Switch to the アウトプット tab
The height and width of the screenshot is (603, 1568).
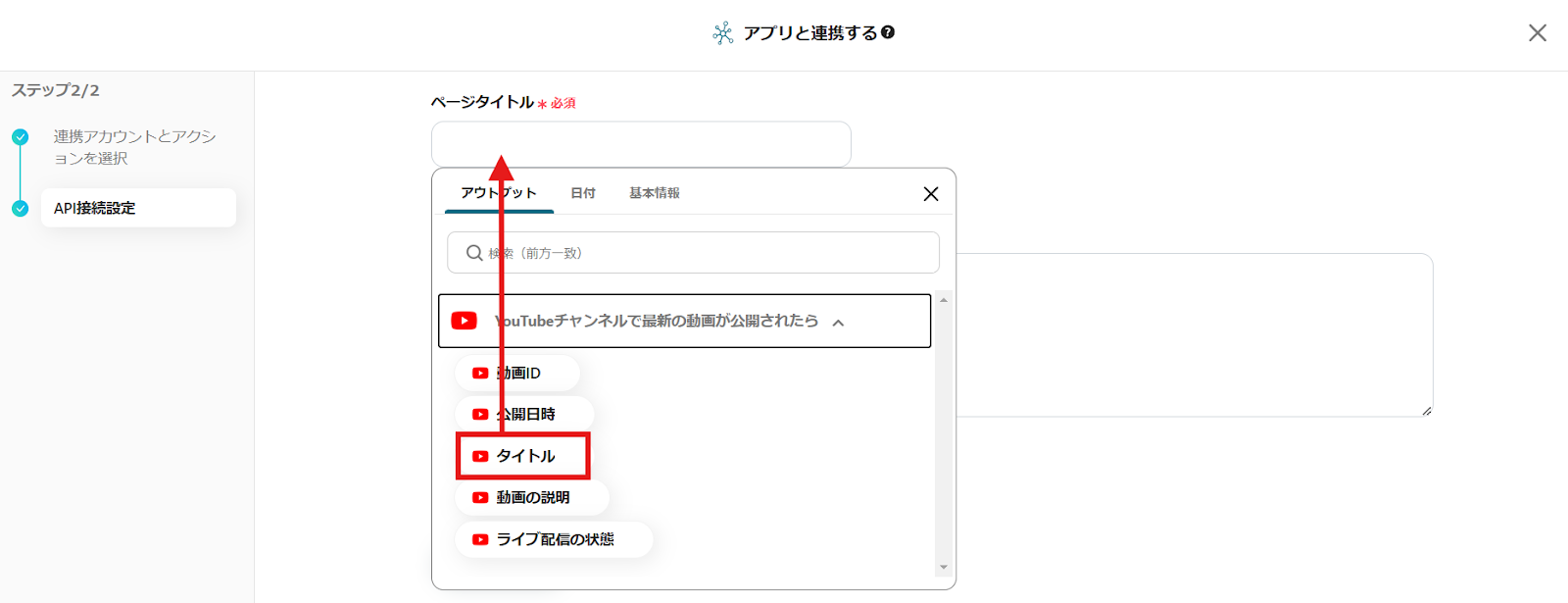point(499,193)
